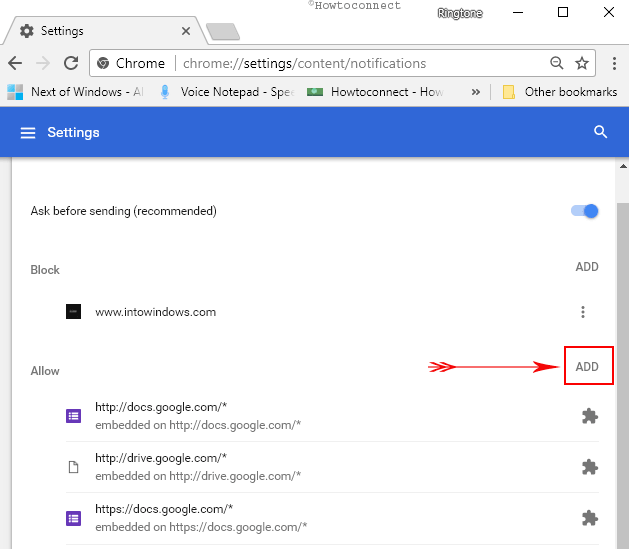Click the search icon in Settings header
Screen dimensions: 629x549
[x=600, y=132]
